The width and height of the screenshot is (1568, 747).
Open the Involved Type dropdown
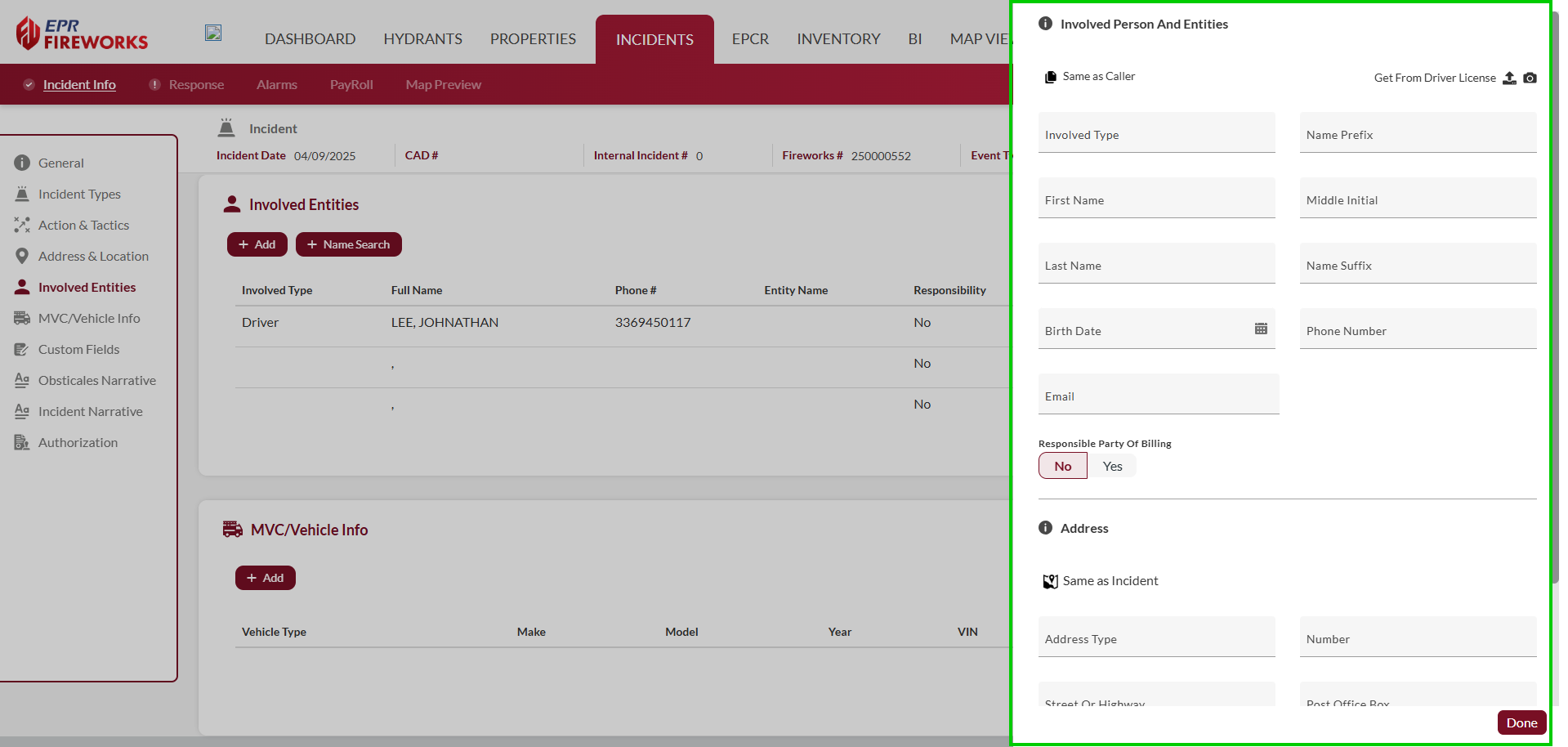click(x=1156, y=133)
